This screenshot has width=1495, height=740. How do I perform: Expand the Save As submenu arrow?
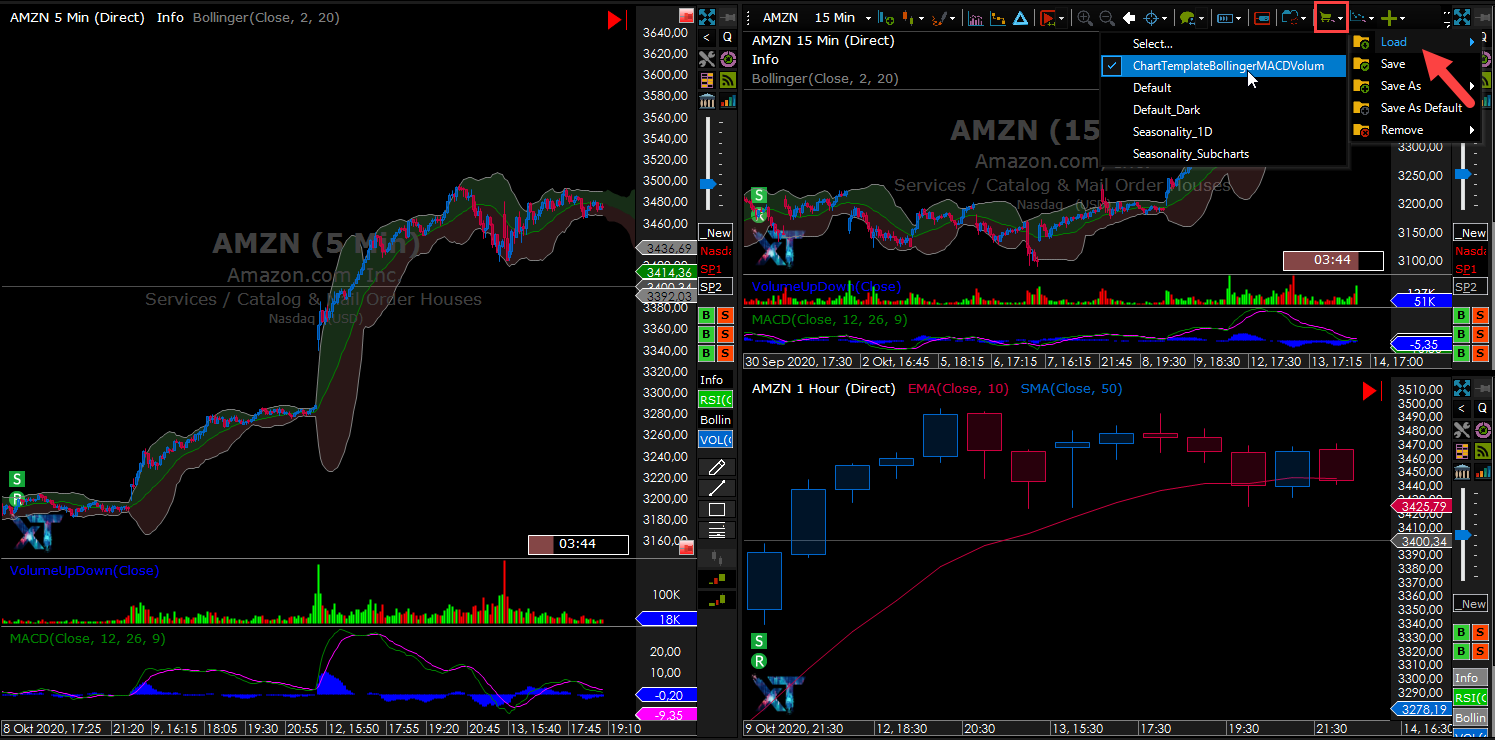1471,86
